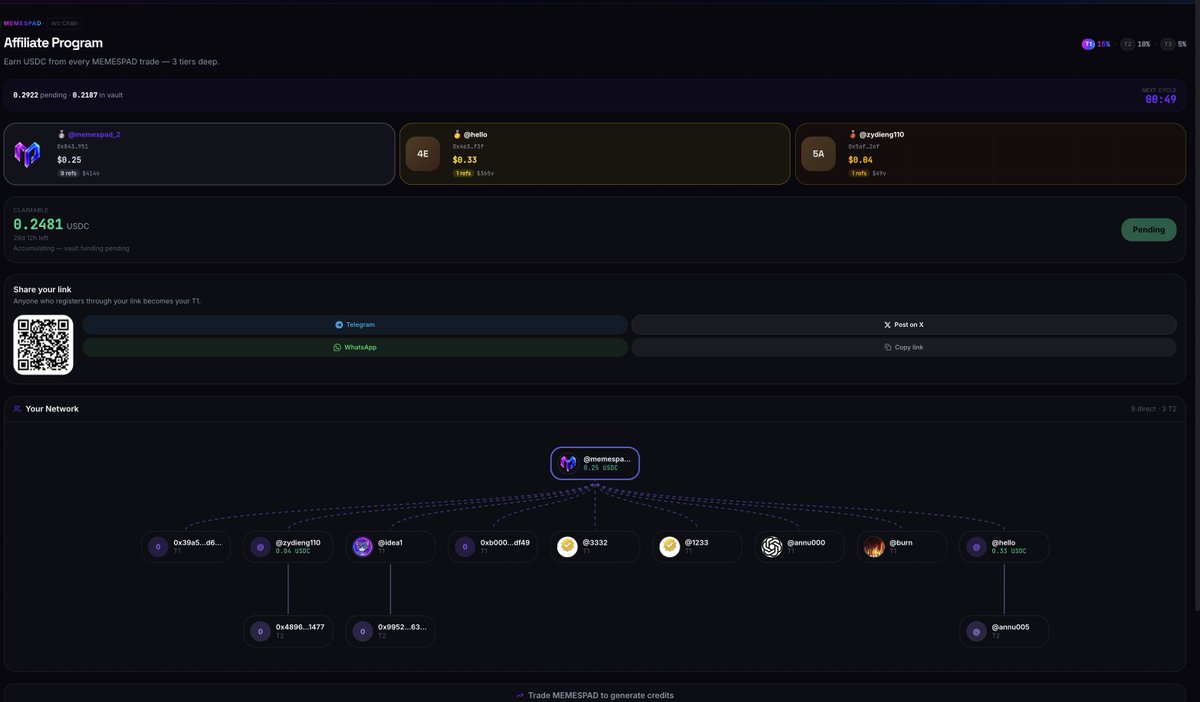
Task: Click the Copy link button
Action: click(904, 347)
